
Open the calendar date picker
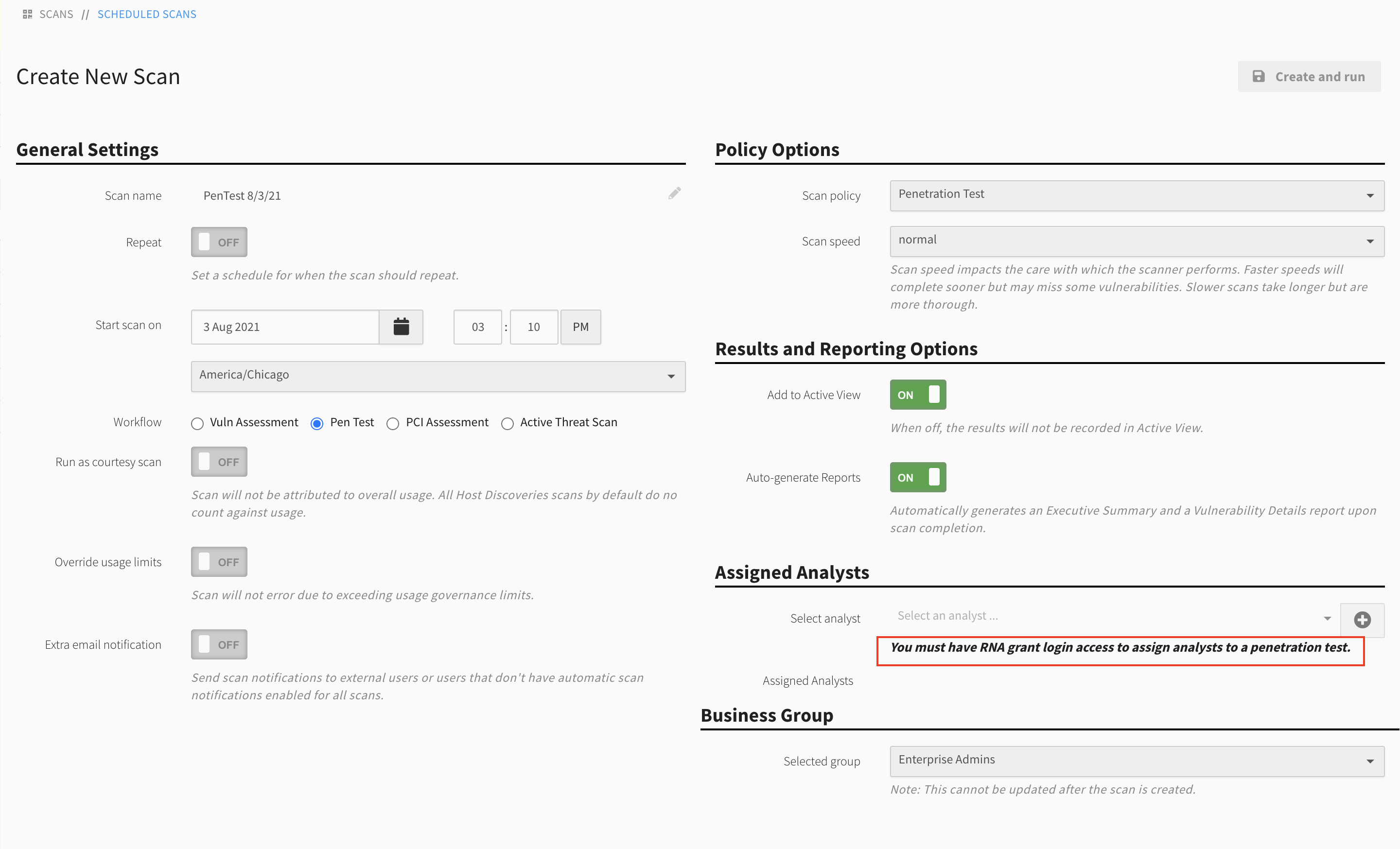(401, 327)
